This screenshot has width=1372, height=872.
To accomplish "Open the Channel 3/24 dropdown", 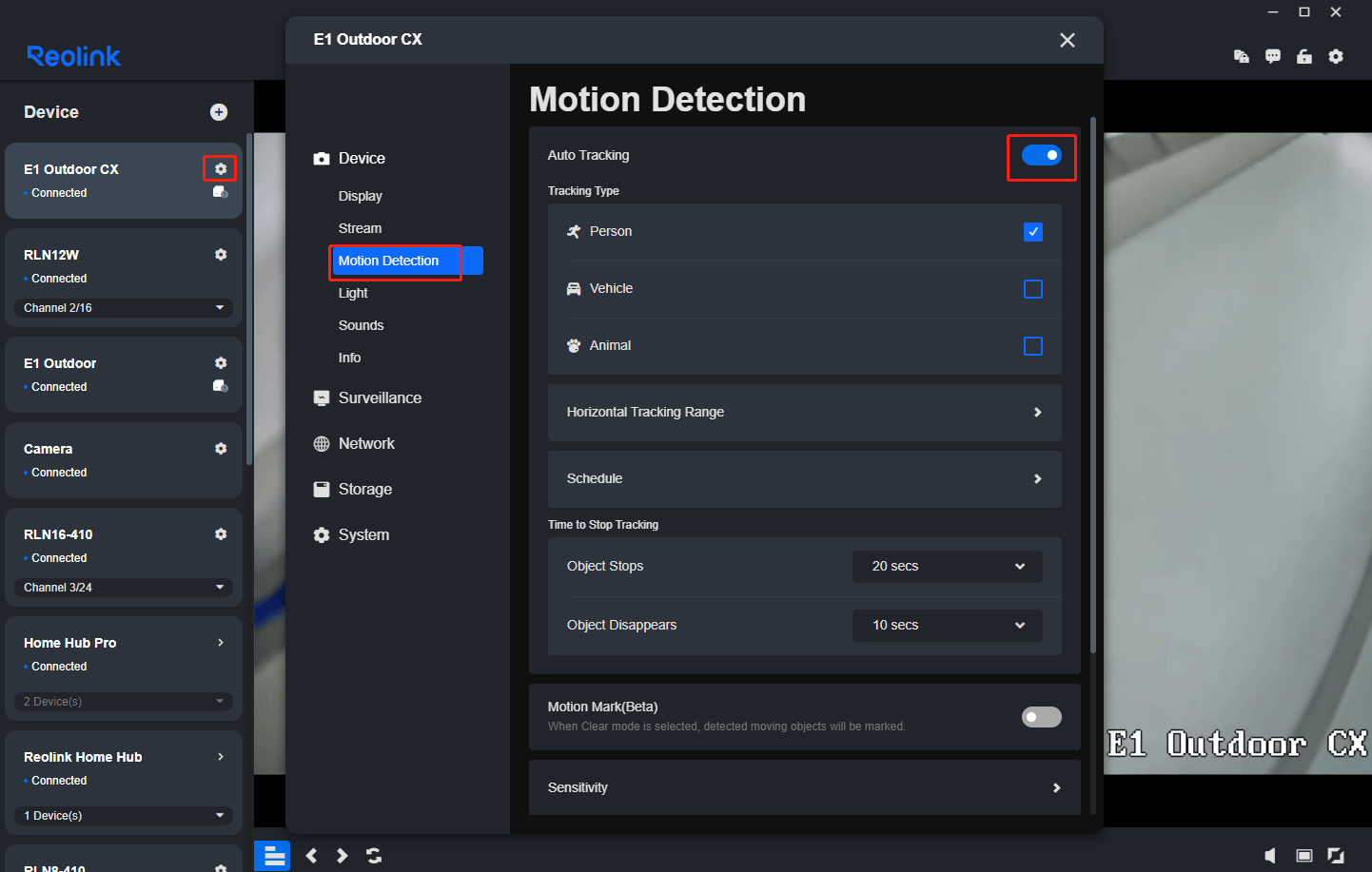I will click(x=124, y=588).
